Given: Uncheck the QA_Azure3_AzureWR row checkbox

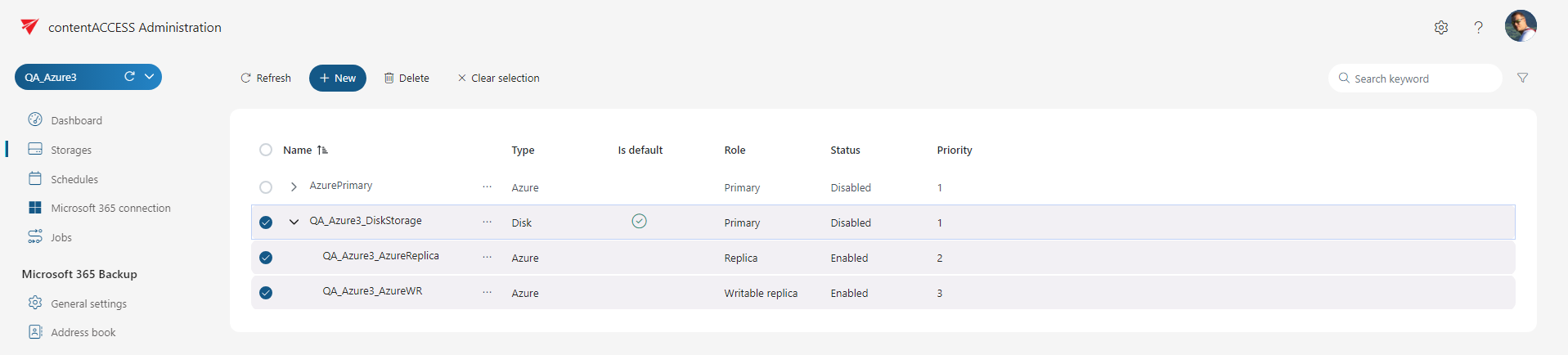Looking at the screenshot, I should click(266, 293).
